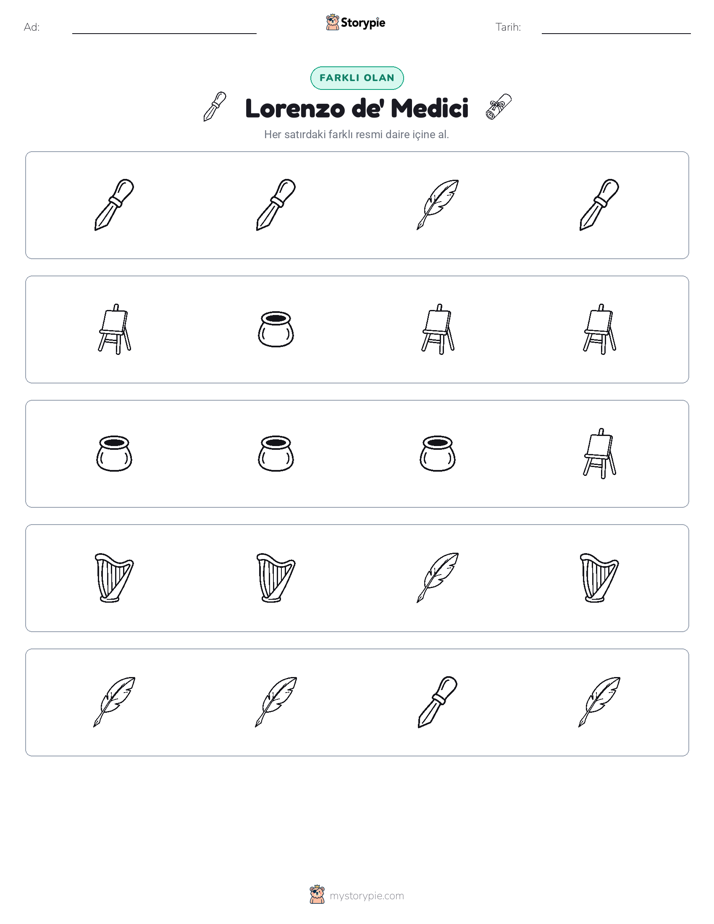Click the last feather quill in the bottom row
The width and height of the screenshot is (714, 924).
(599, 702)
